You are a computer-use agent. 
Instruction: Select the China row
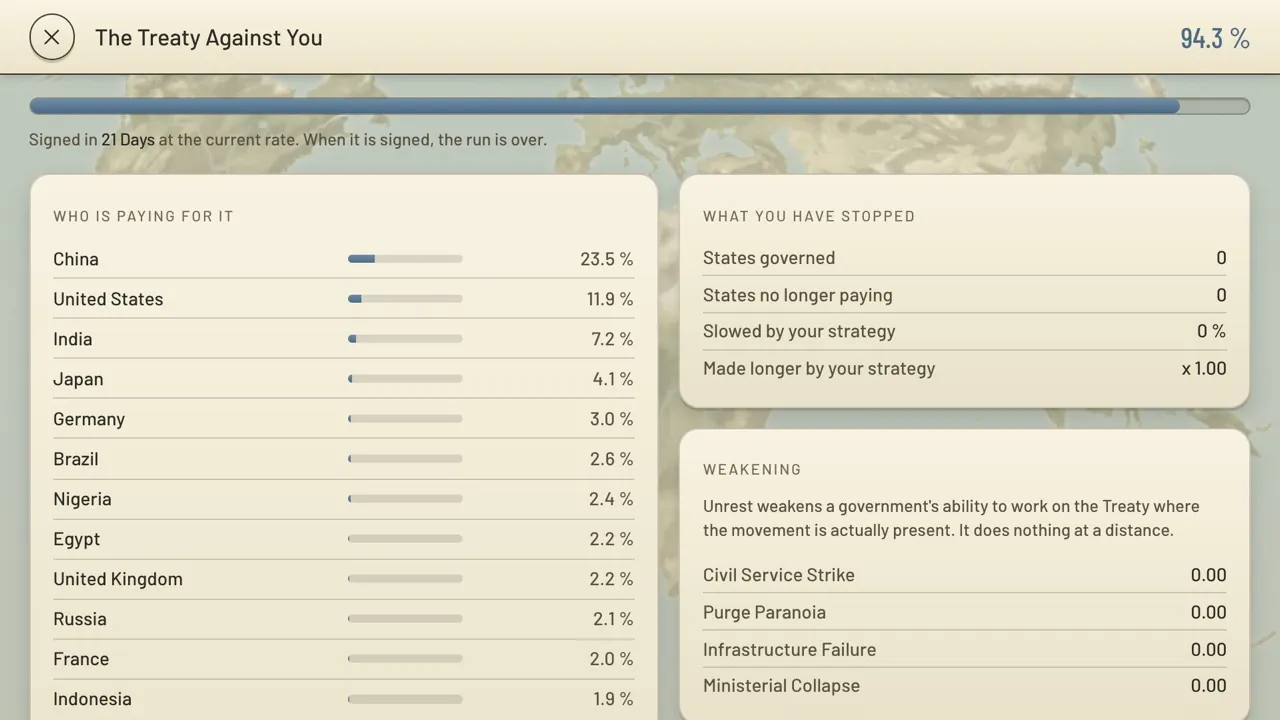344,259
